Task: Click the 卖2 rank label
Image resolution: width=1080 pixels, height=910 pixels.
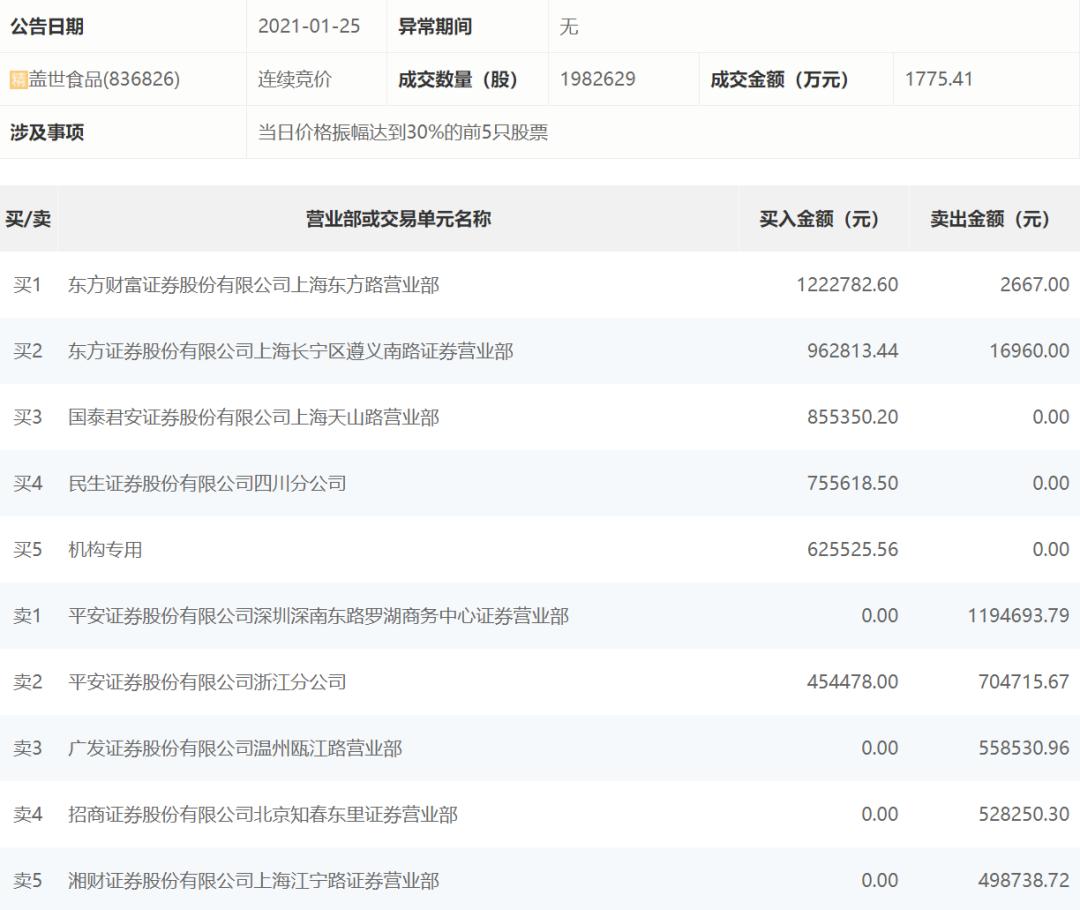Action: 28,681
